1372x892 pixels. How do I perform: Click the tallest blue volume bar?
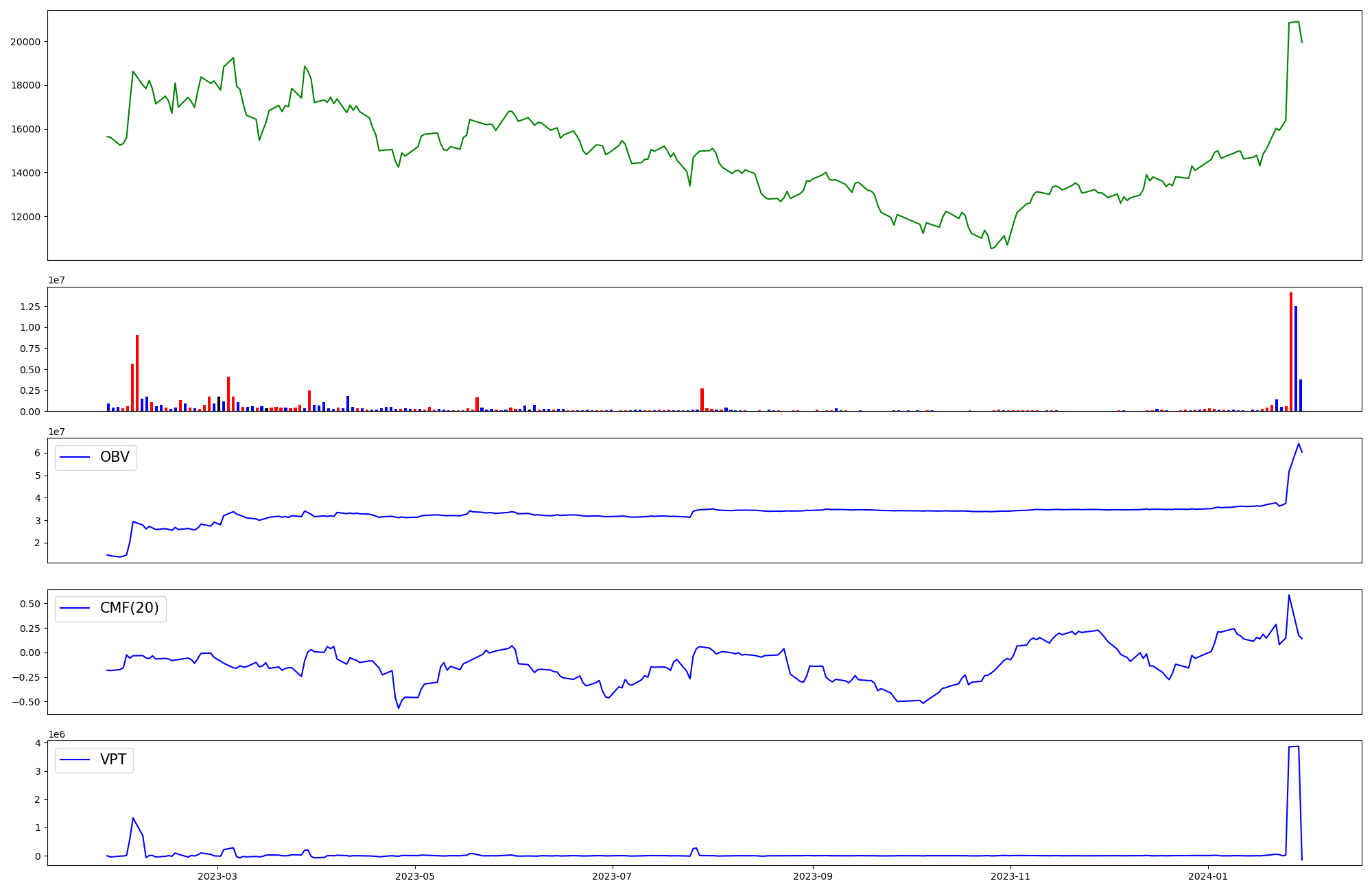(x=1296, y=358)
